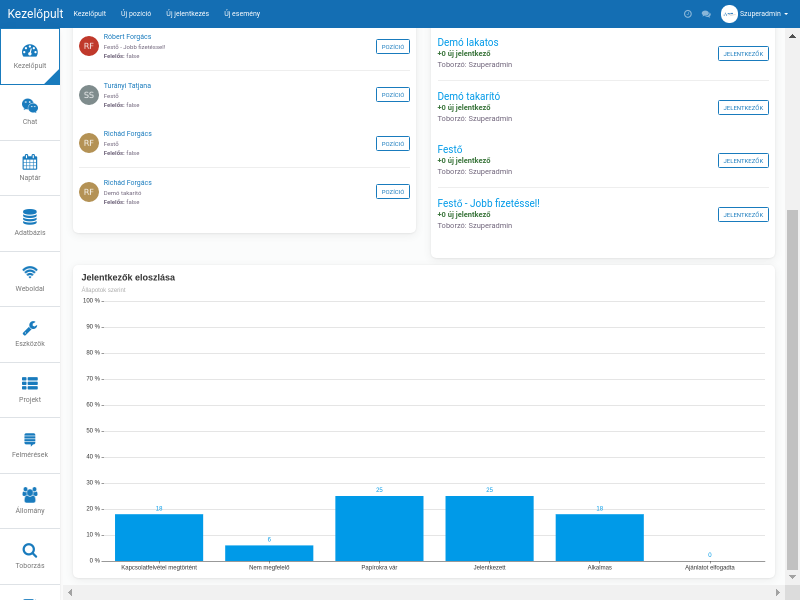
Task: Click the vertical scrollbar thumb
Action: pyautogui.click(x=792, y=390)
